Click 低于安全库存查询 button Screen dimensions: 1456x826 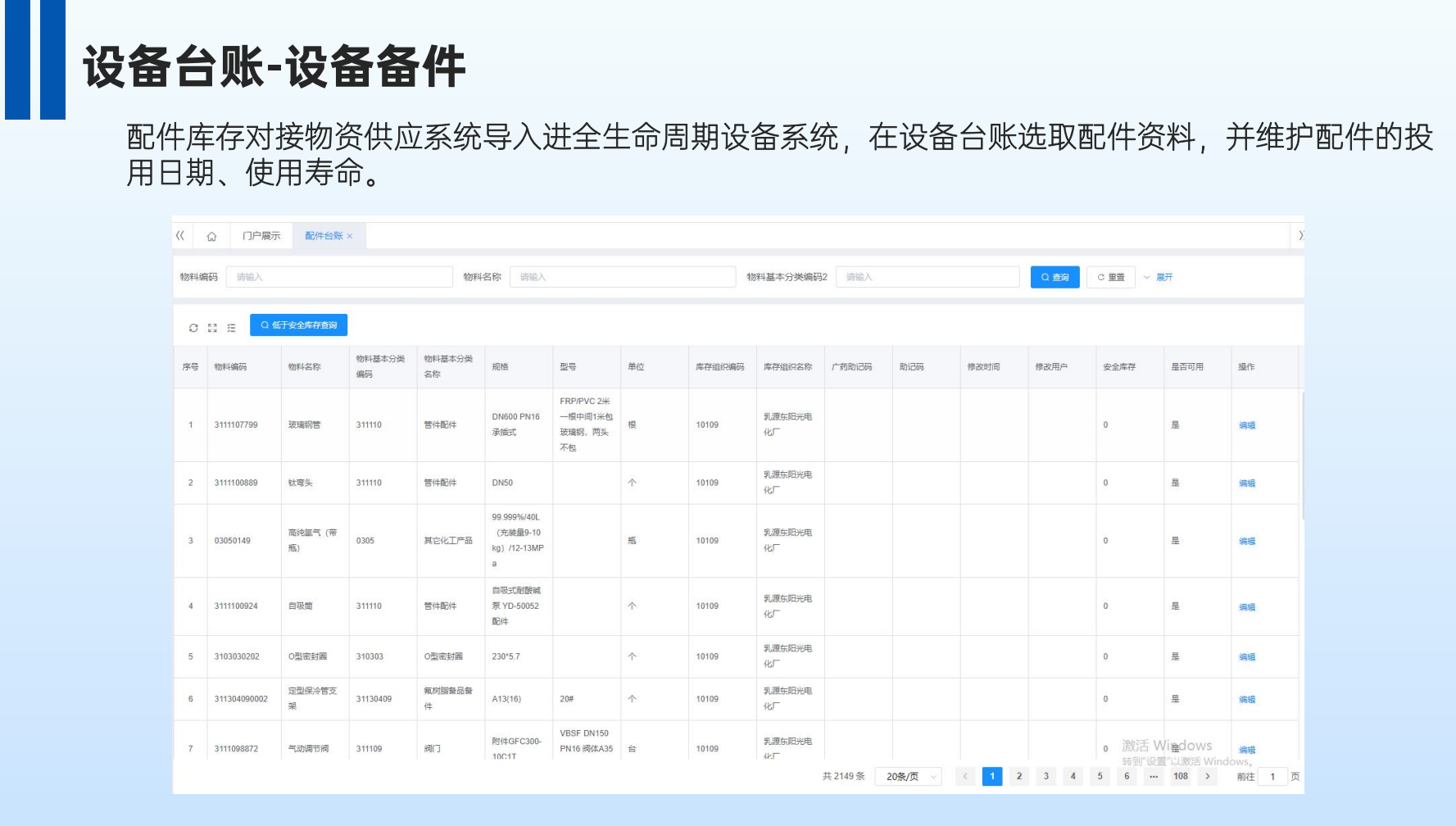click(x=299, y=325)
